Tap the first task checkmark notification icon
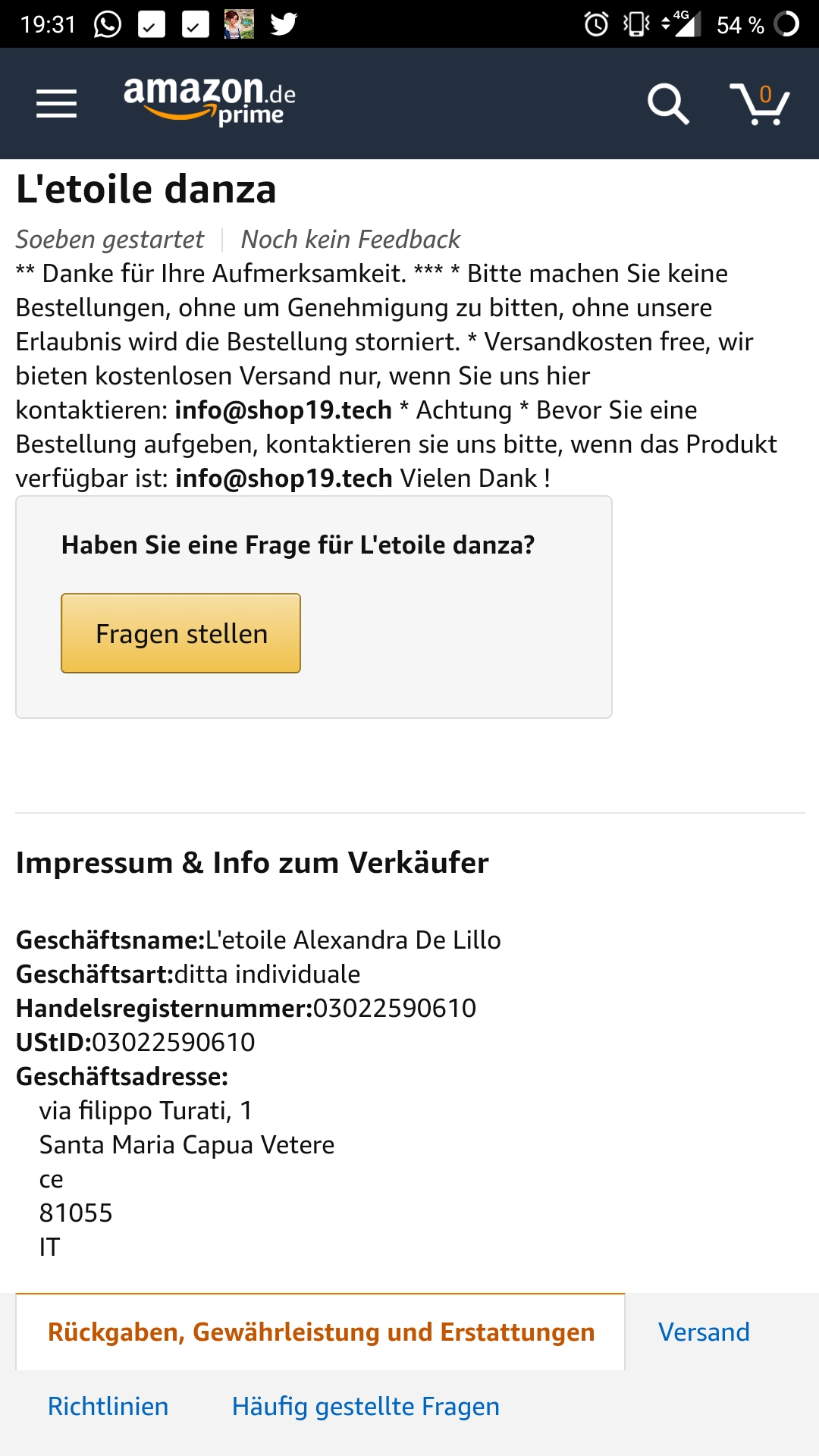 click(x=152, y=24)
